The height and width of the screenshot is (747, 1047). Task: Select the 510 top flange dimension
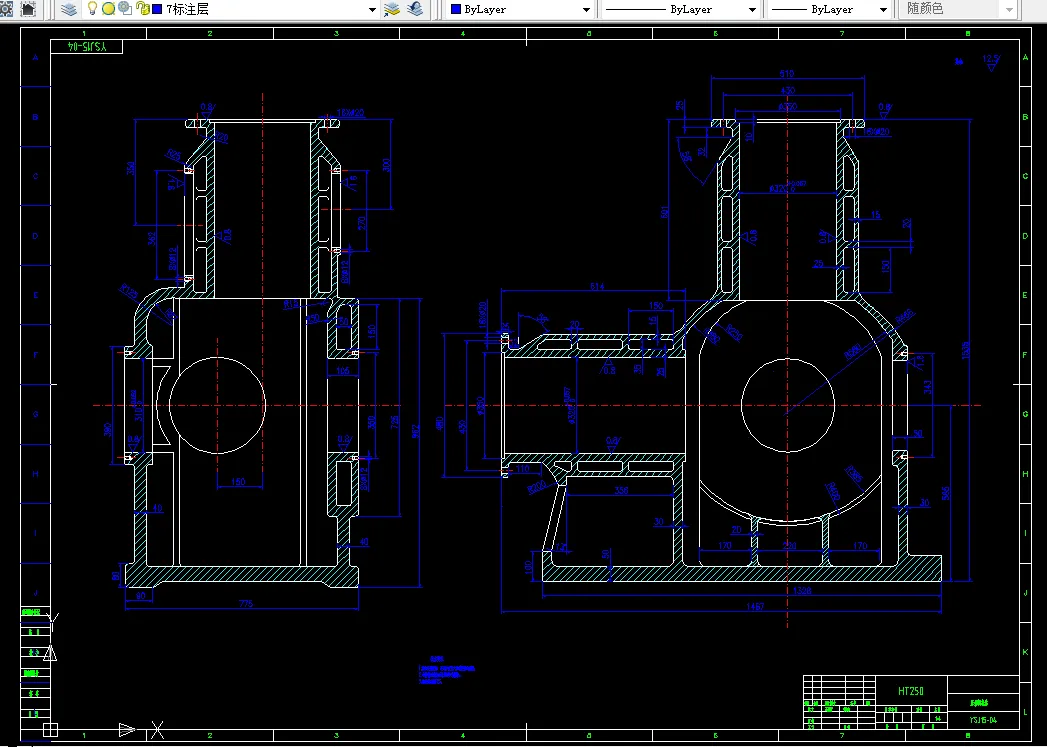tap(787, 73)
